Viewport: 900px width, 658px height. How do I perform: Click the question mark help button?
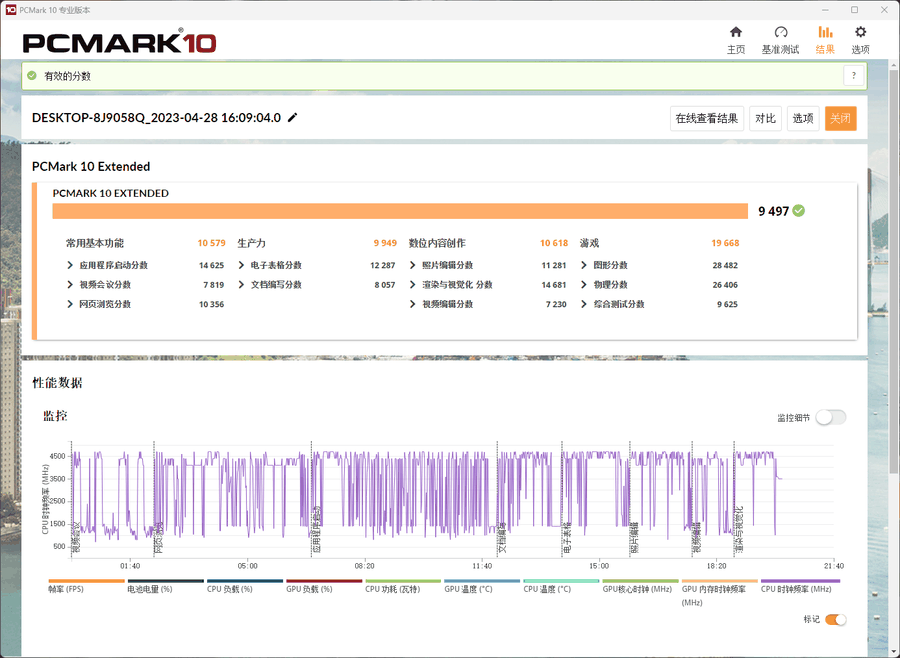853,75
